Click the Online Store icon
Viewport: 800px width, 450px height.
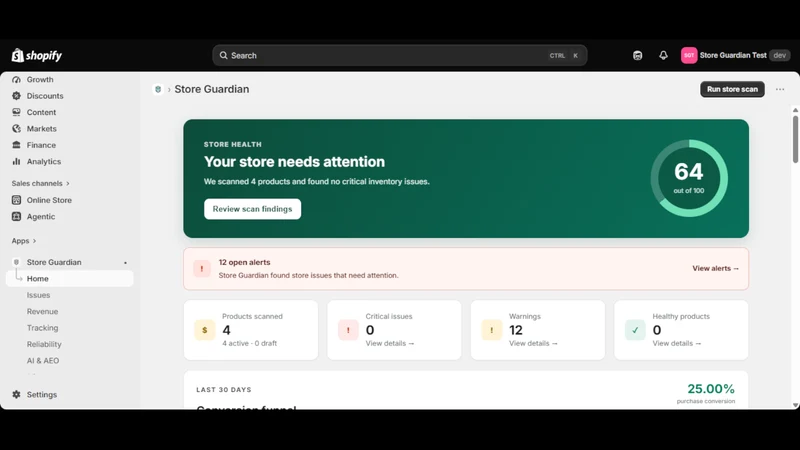click(x=16, y=200)
